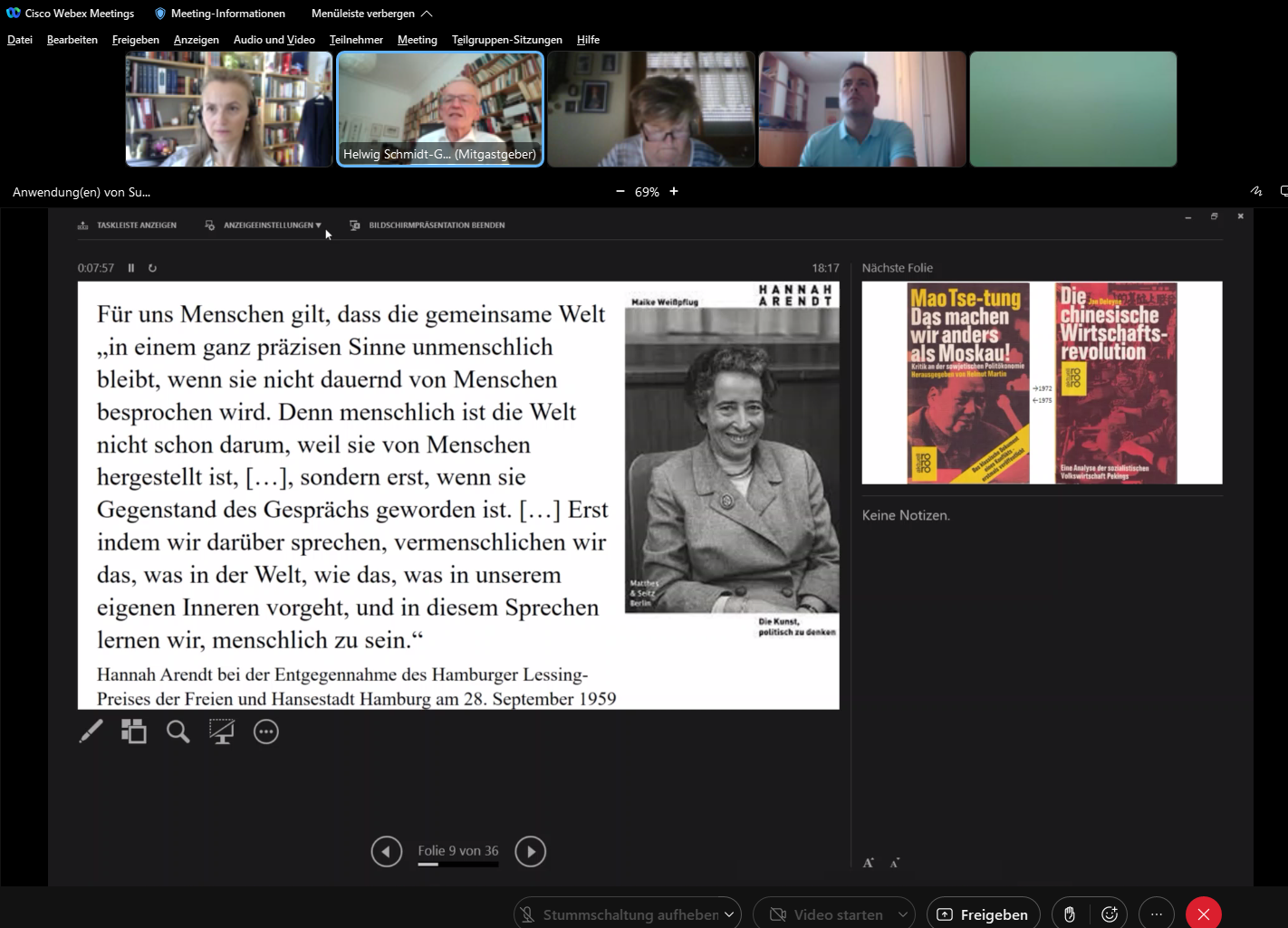Open more slide show options ellipsis

coord(266,732)
